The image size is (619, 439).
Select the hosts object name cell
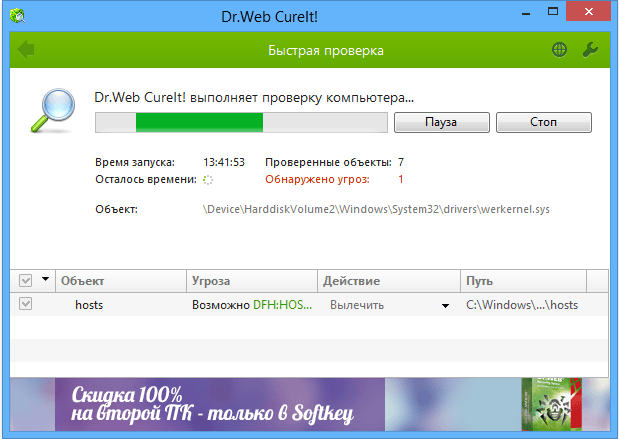coord(89,305)
